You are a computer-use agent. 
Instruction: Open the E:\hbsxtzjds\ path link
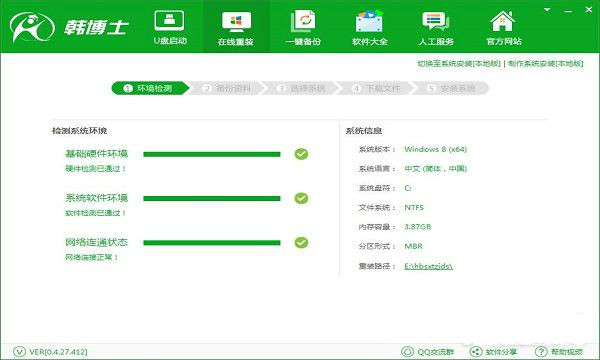pos(429,266)
